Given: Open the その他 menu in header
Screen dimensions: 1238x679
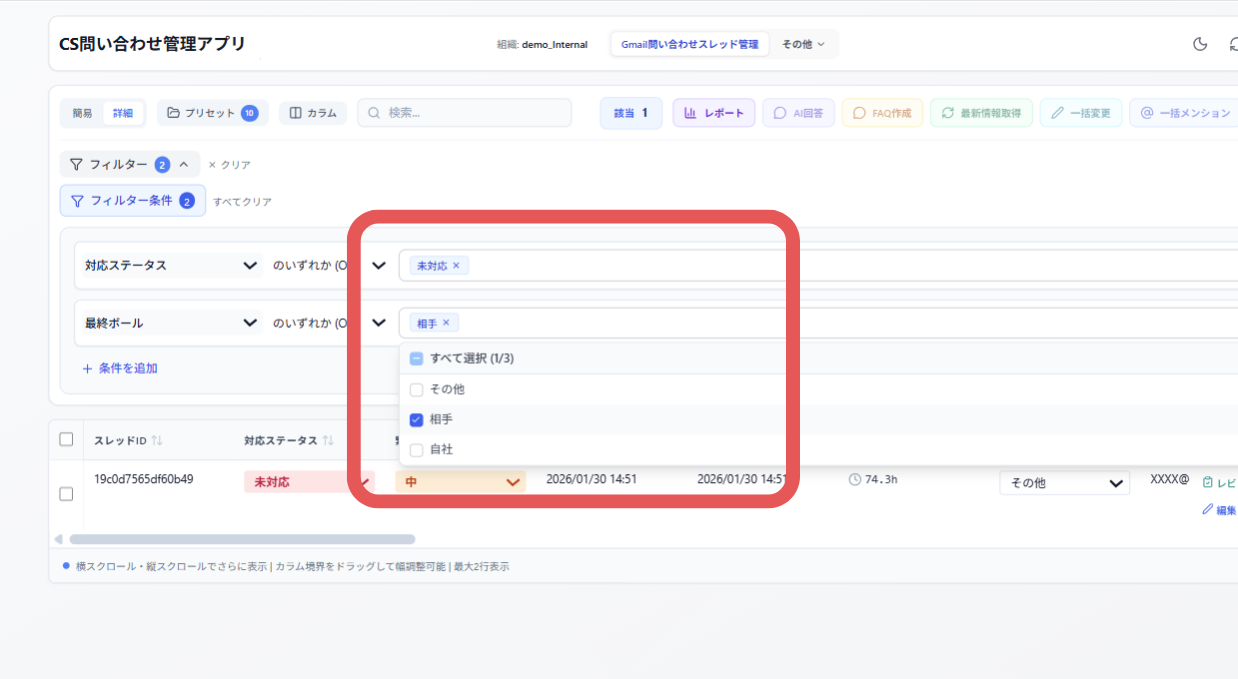Looking at the screenshot, I should point(803,44).
